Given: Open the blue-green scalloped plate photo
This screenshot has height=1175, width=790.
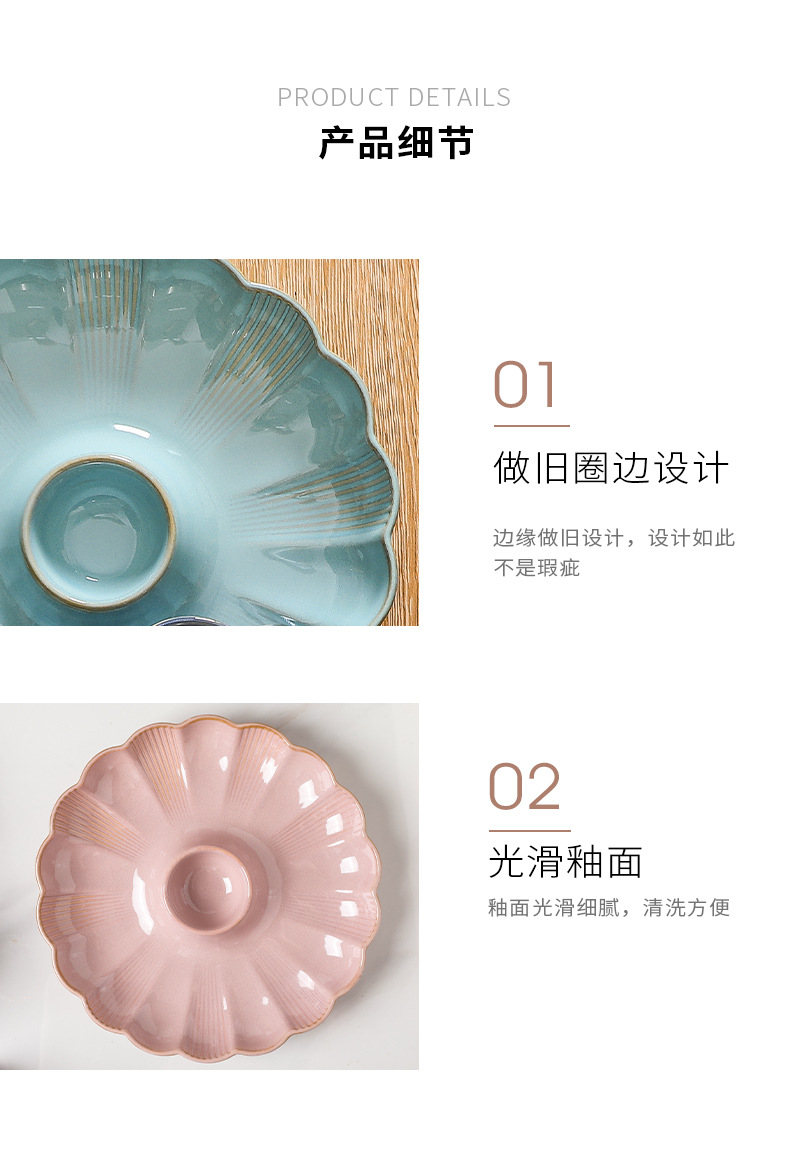Looking at the screenshot, I should tap(209, 442).
